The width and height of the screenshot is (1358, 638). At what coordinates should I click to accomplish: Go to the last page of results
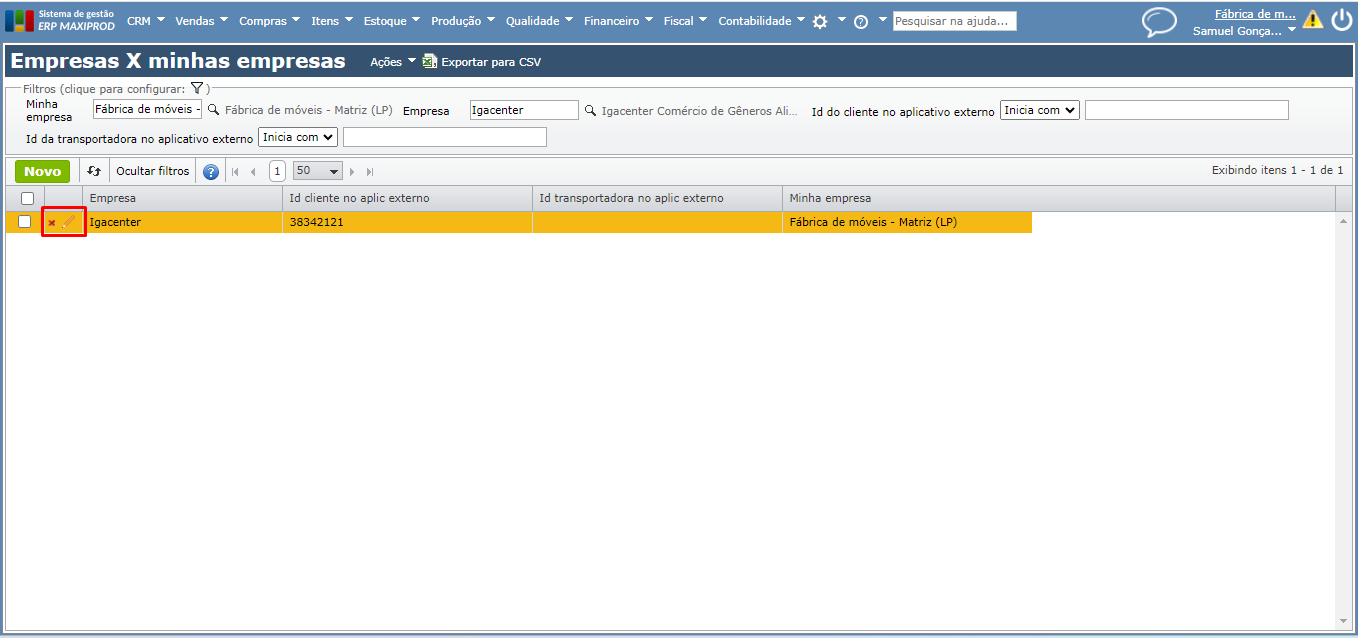pyautogui.click(x=370, y=172)
